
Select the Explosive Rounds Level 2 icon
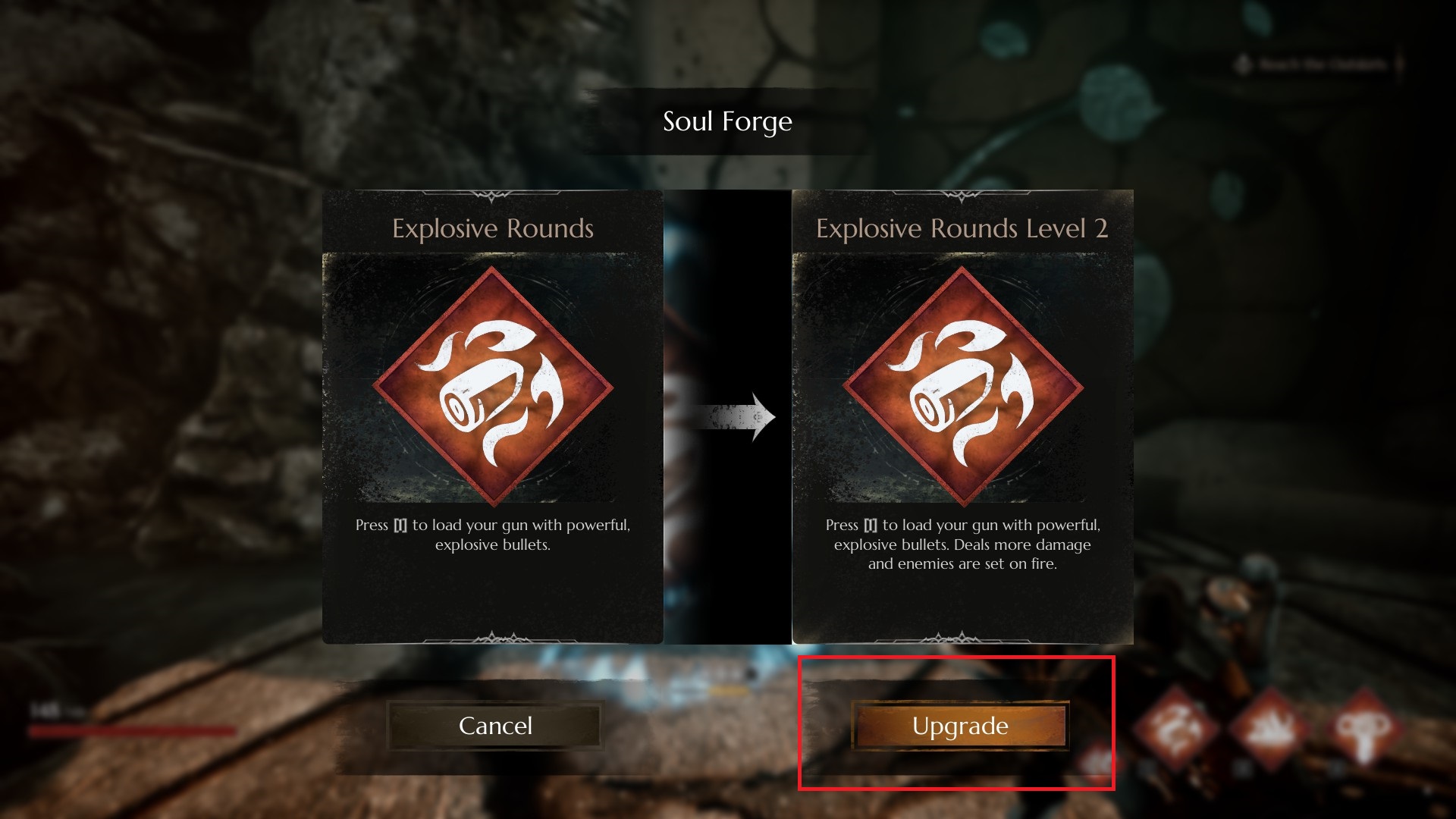click(x=963, y=387)
